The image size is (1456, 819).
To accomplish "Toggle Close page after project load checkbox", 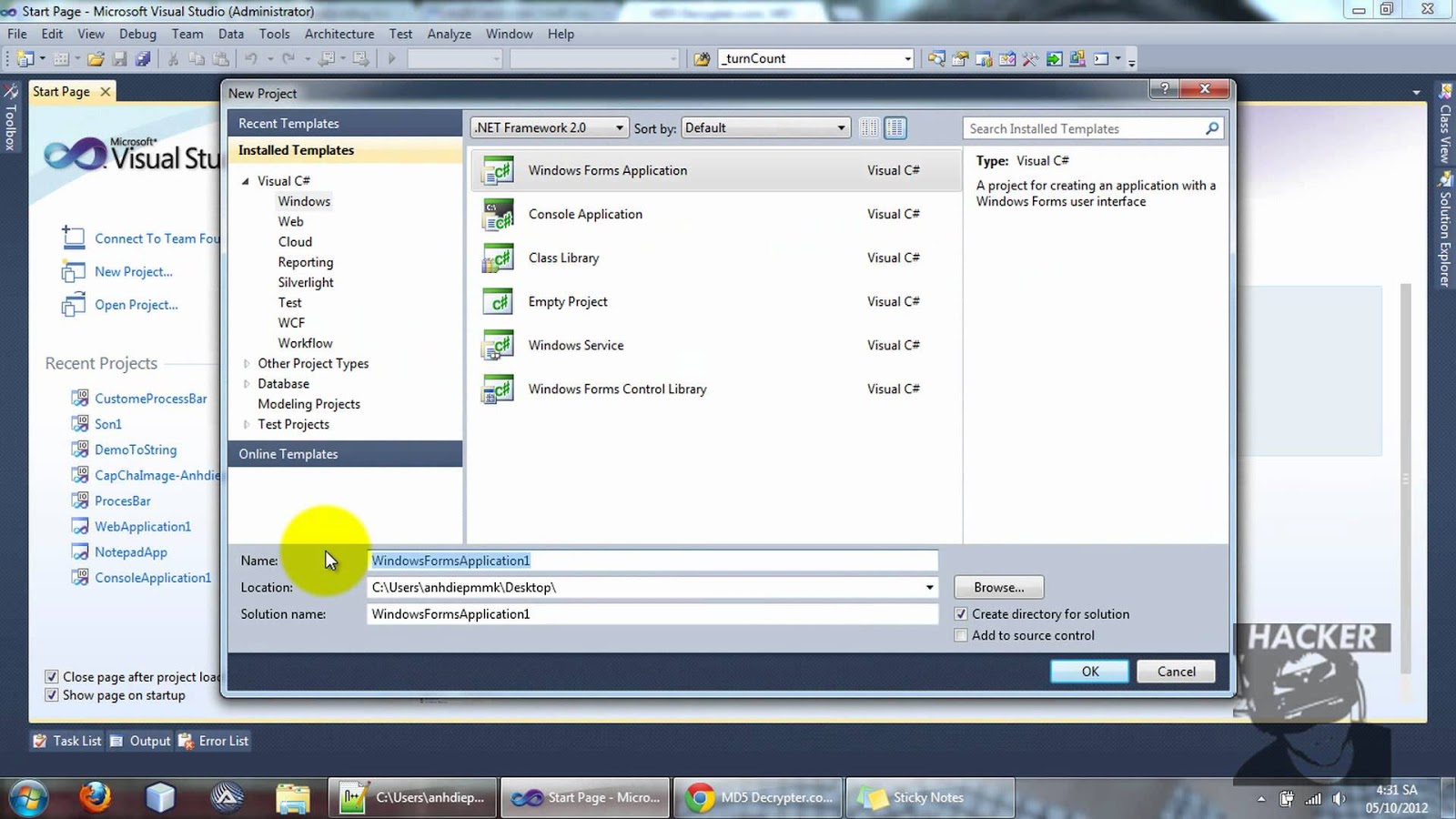I will (x=52, y=677).
